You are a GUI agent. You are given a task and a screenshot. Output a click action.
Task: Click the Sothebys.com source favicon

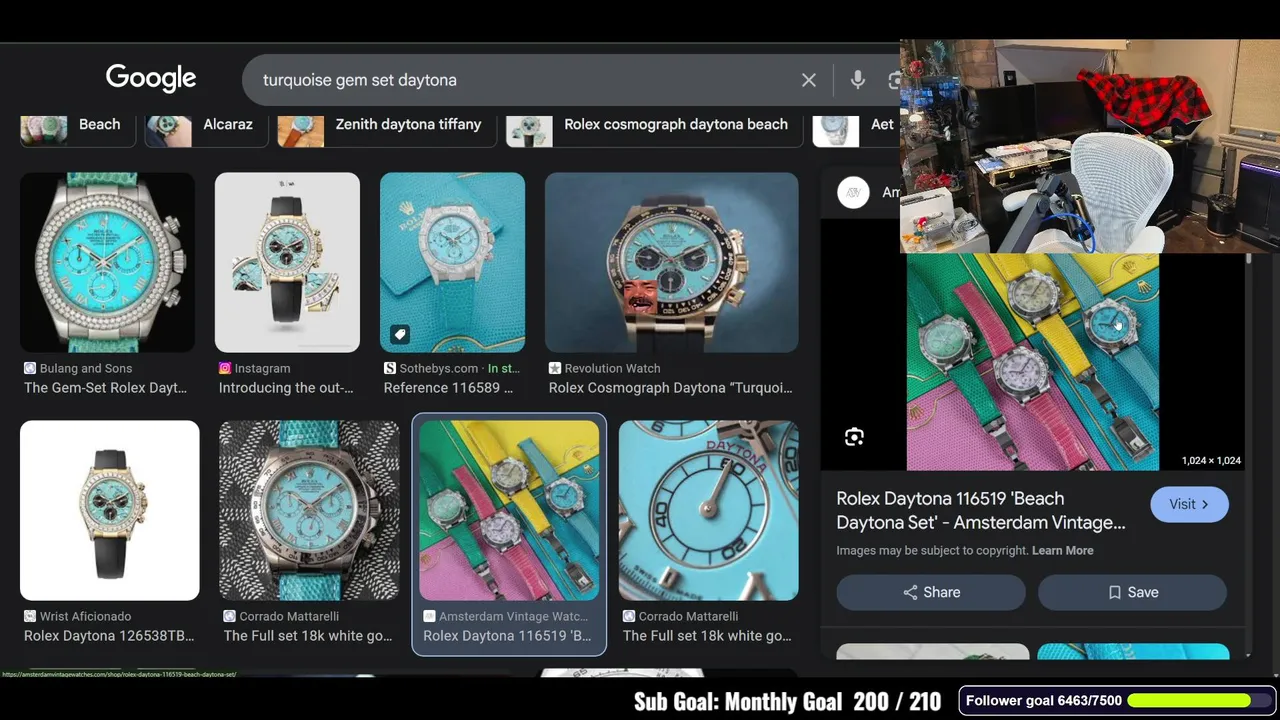click(x=390, y=368)
